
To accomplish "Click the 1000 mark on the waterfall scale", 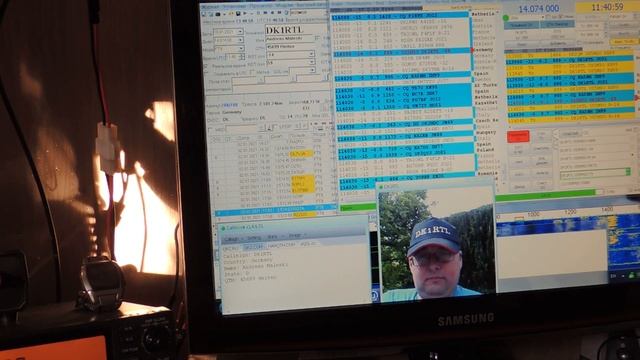I will (533, 214).
